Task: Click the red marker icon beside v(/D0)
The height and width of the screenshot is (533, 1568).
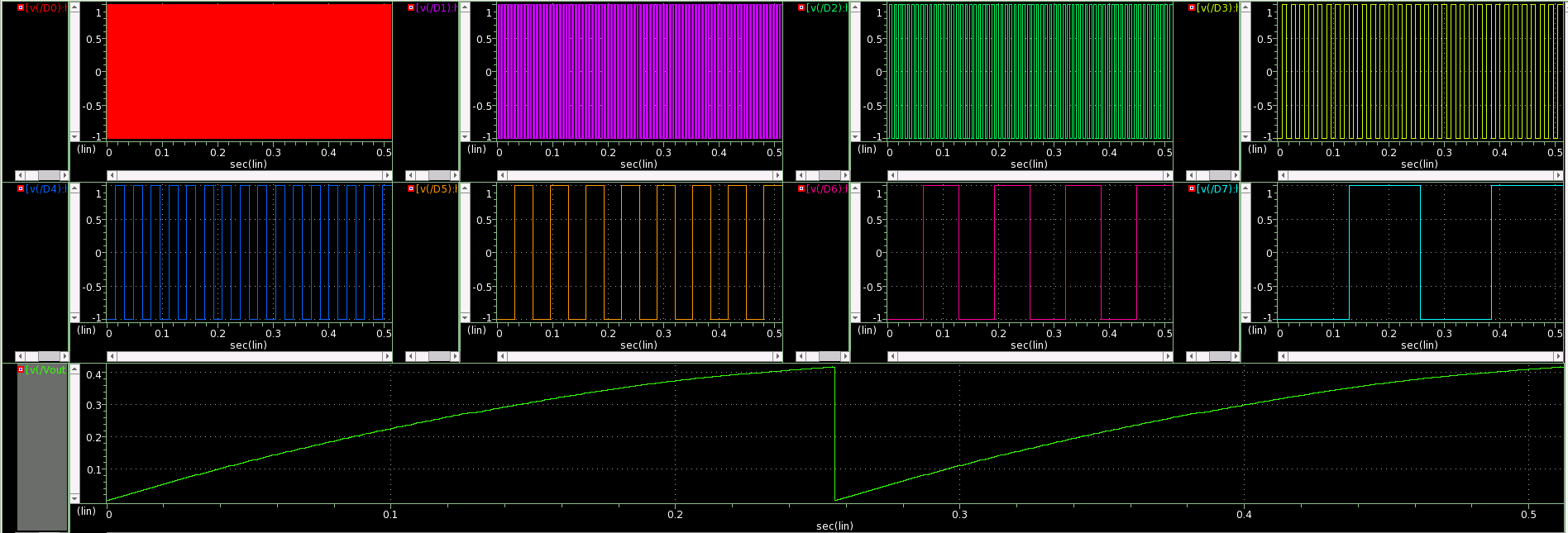Action: pos(21,7)
